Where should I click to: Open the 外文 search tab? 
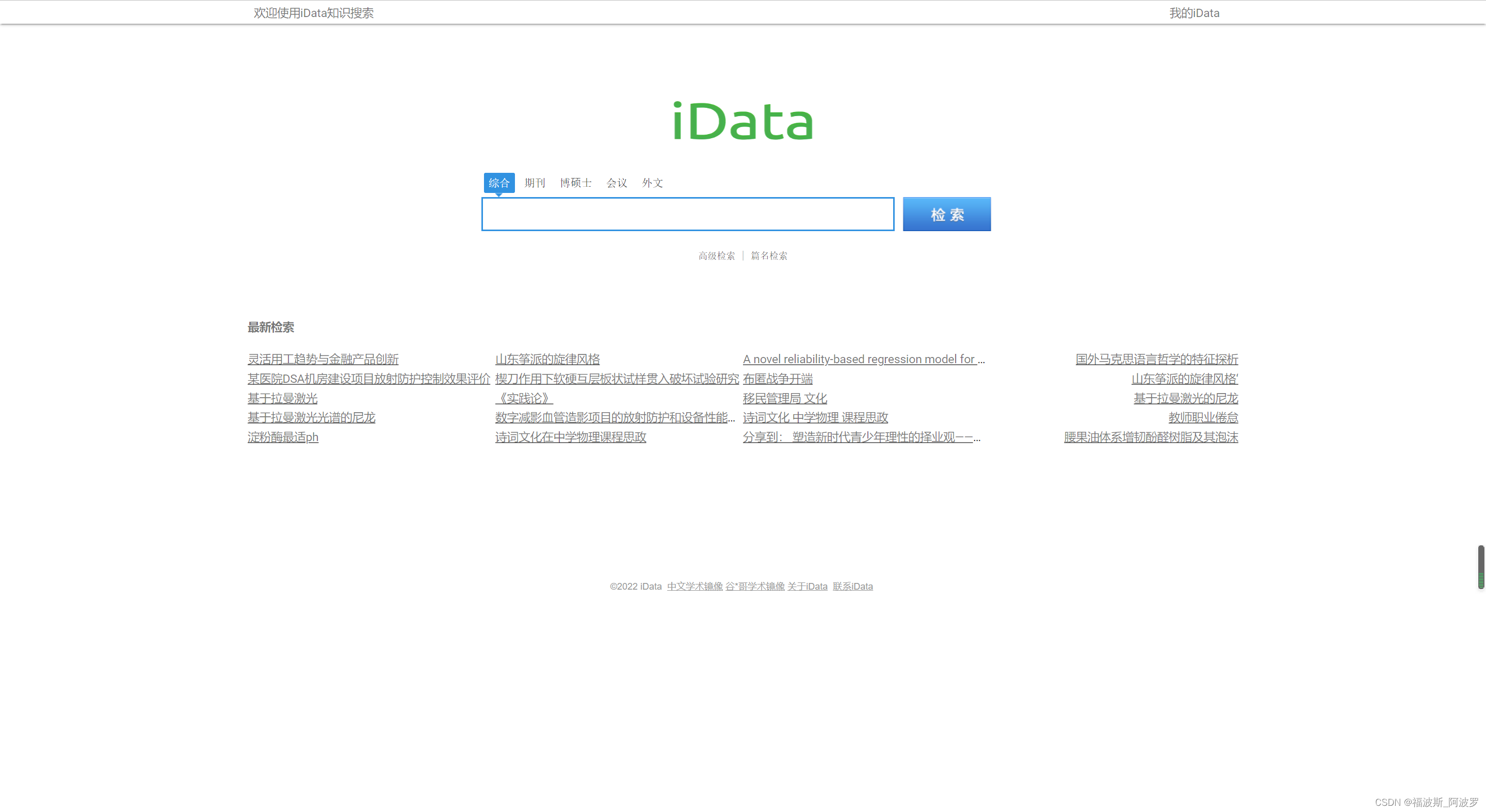pyautogui.click(x=652, y=183)
